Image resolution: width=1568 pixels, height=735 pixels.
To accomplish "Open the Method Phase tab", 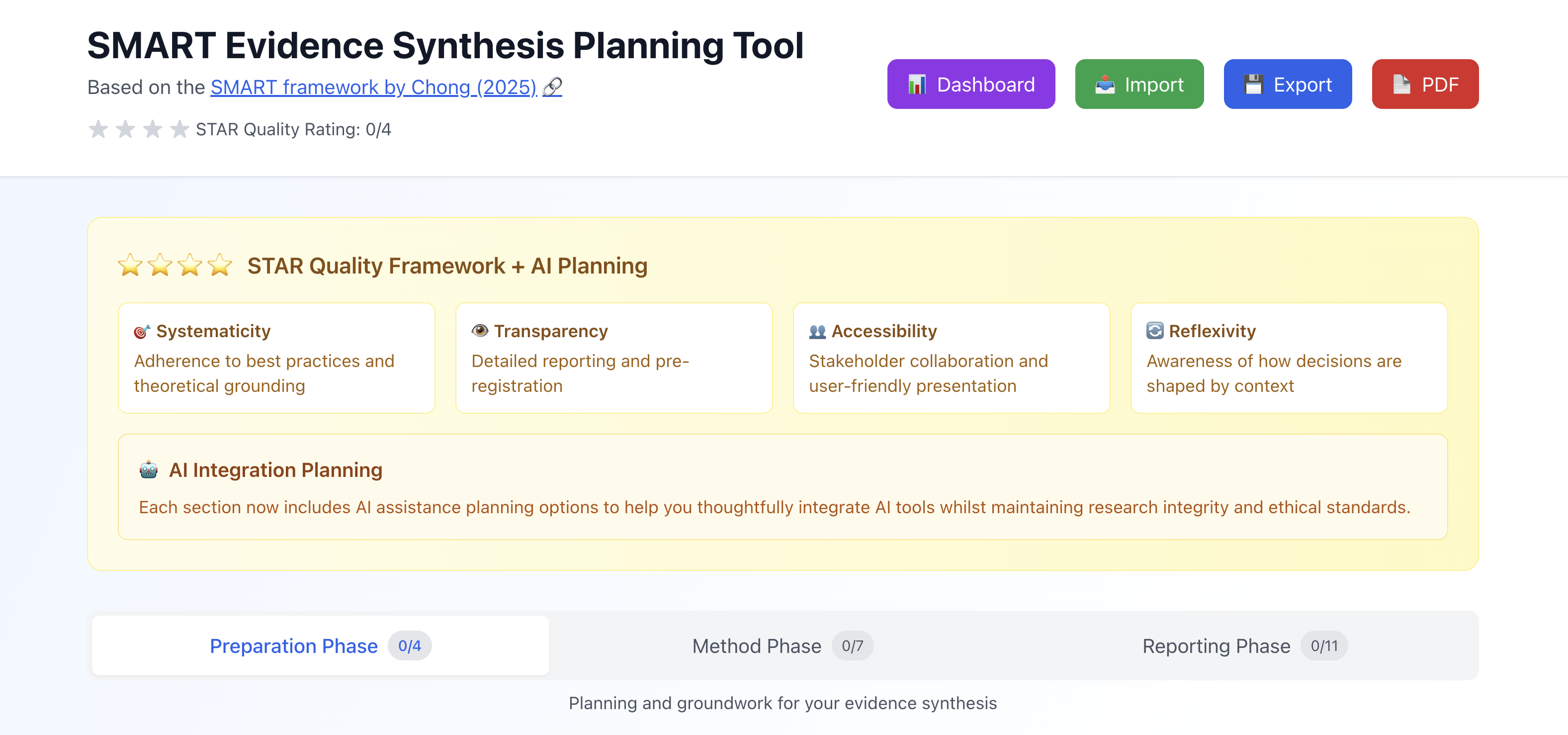I will click(757, 645).
